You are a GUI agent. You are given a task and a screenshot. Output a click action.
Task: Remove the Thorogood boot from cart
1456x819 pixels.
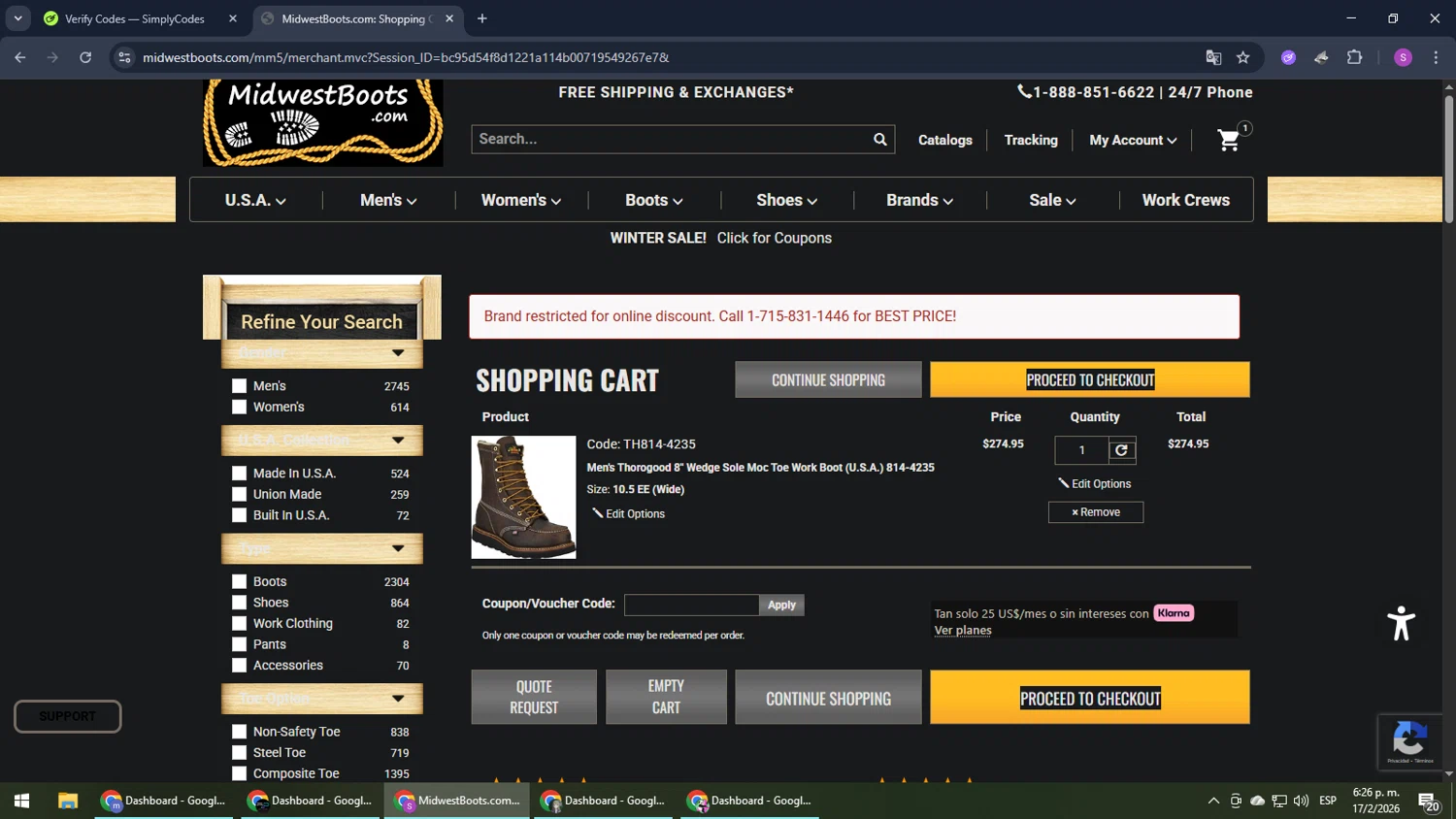[x=1096, y=512]
